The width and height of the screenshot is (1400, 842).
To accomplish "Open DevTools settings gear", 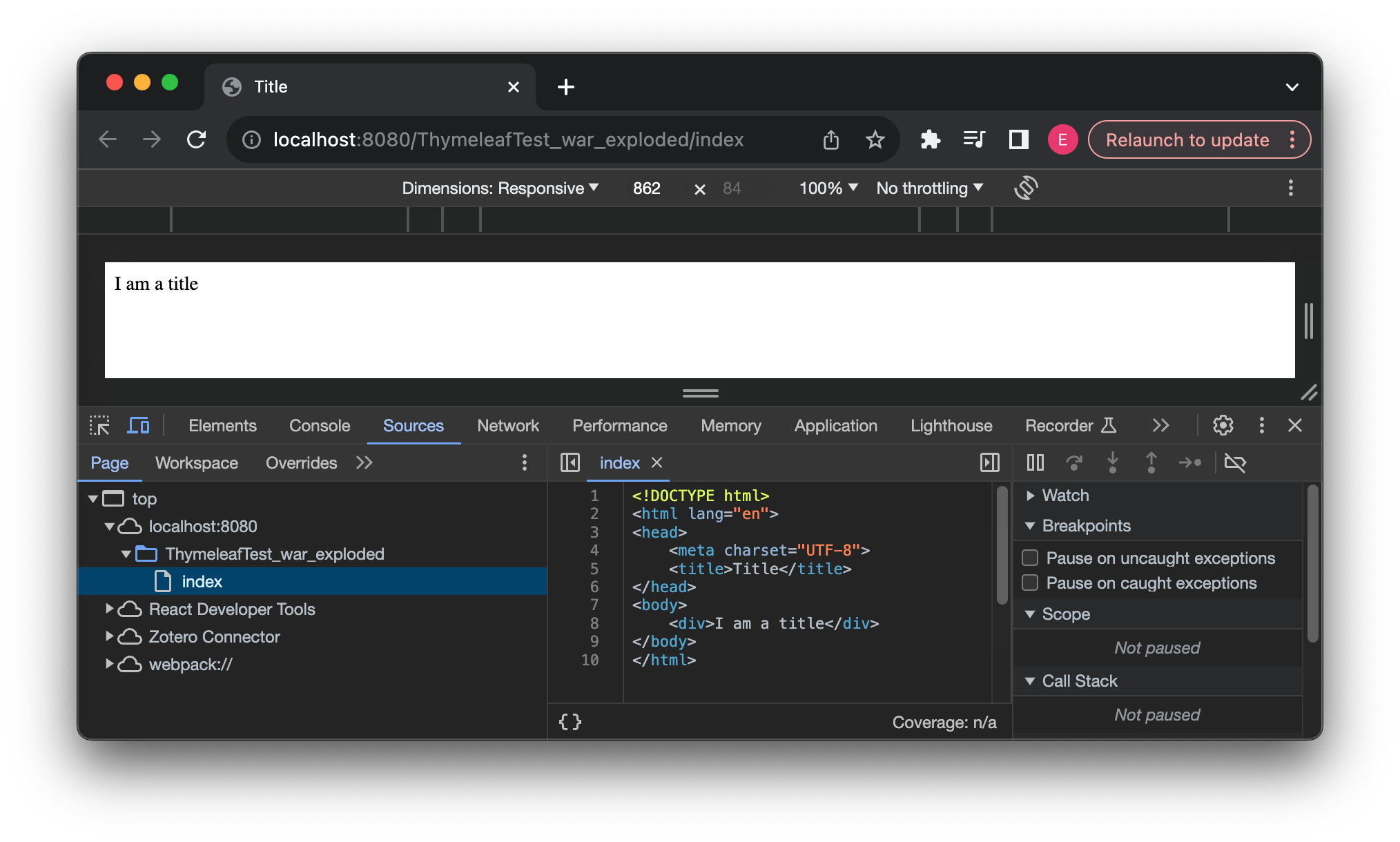I will tap(1223, 425).
